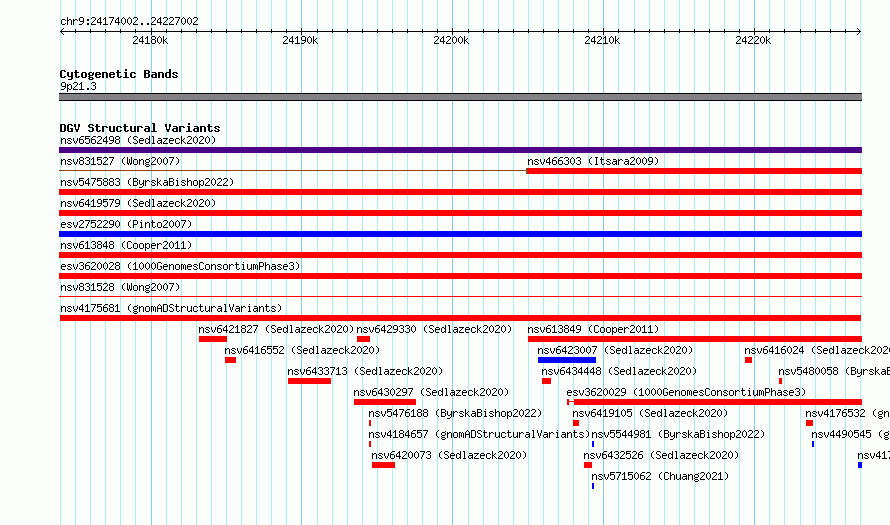The width and height of the screenshot is (890, 525).
Task: Select the blue nsv6423007 variant bar
Action: [567, 360]
